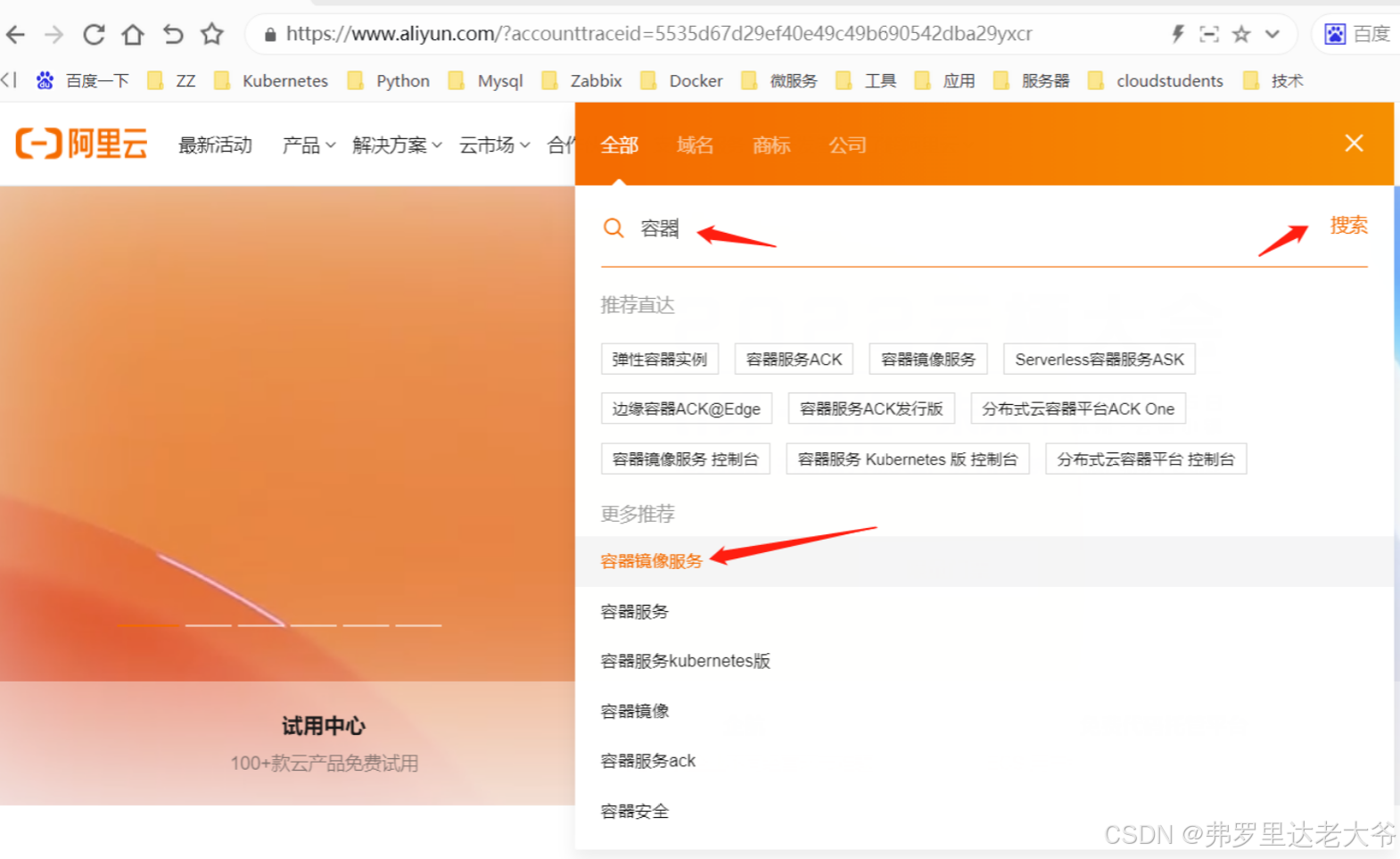Choose the 容器服务ACK发行版 tag
This screenshot has width=1400, height=859.
click(x=871, y=409)
